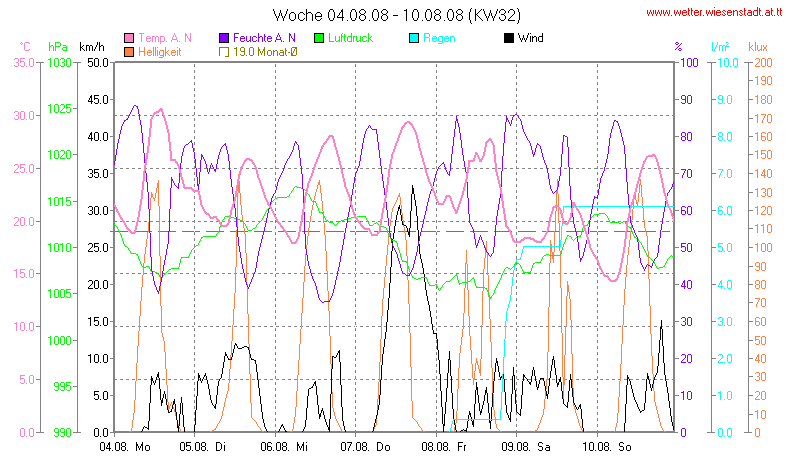Click the l/m² rain axis unit label
Image resolution: width=790 pixels, height=460 pixels.
(x=720, y=47)
